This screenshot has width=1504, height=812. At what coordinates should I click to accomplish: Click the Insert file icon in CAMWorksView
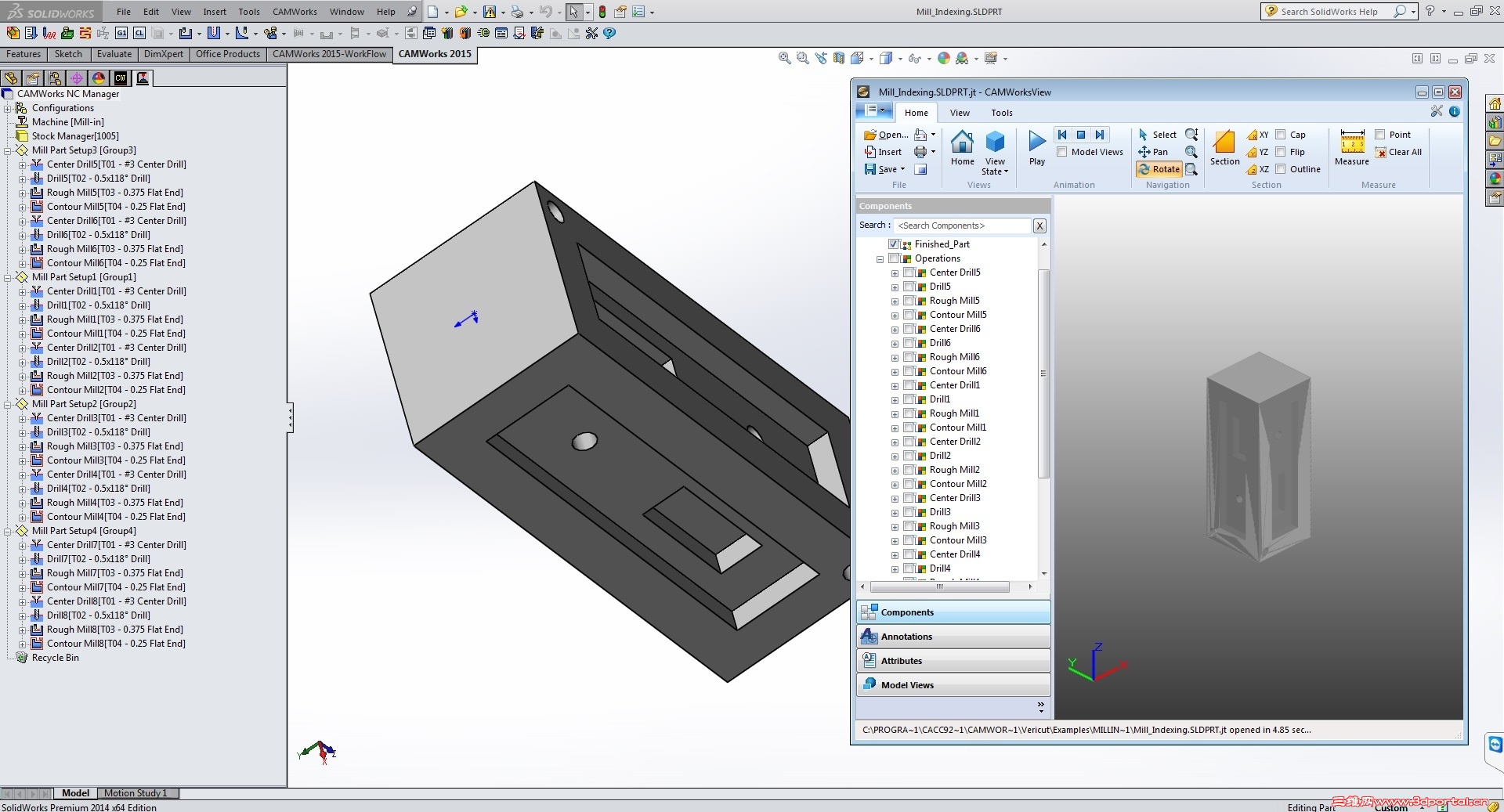(869, 152)
